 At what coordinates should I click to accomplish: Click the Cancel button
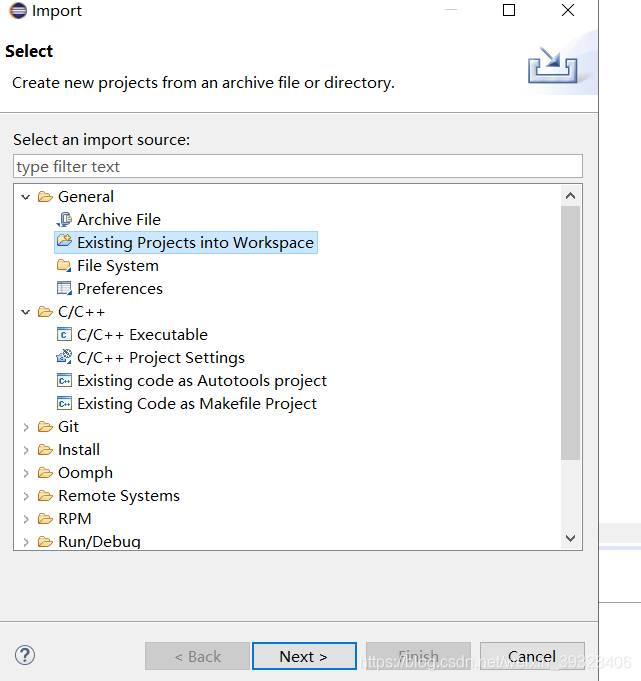[532, 656]
